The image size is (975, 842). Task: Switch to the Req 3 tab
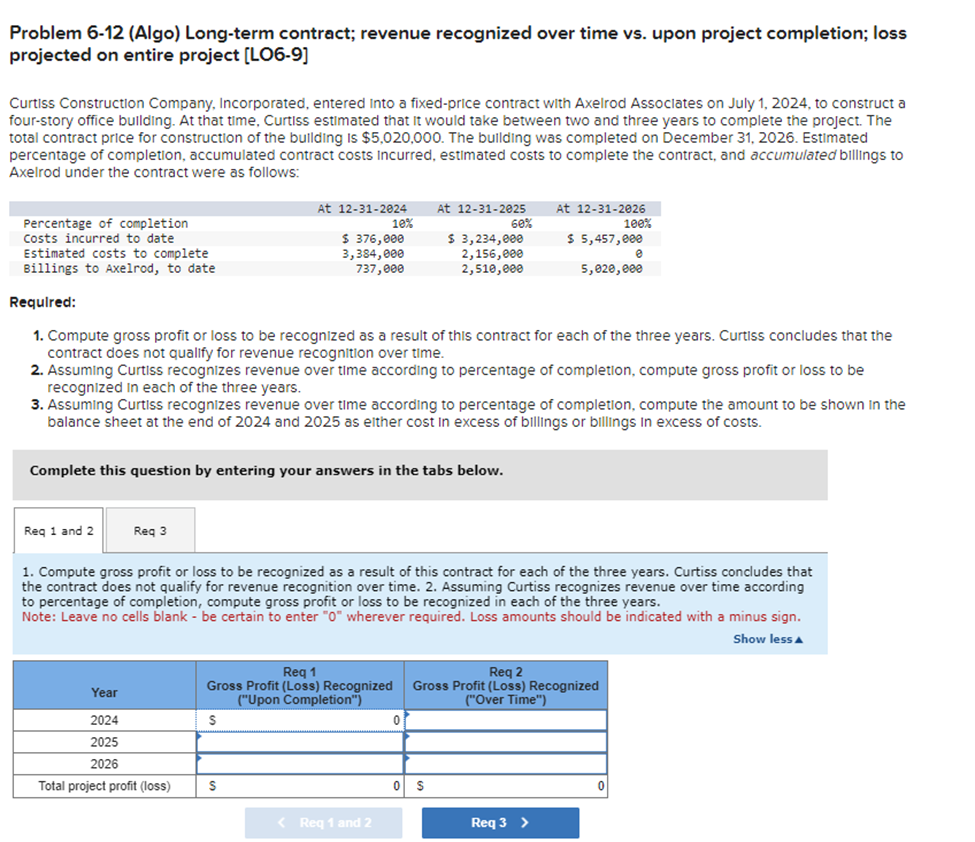click(x=149, y=531)
